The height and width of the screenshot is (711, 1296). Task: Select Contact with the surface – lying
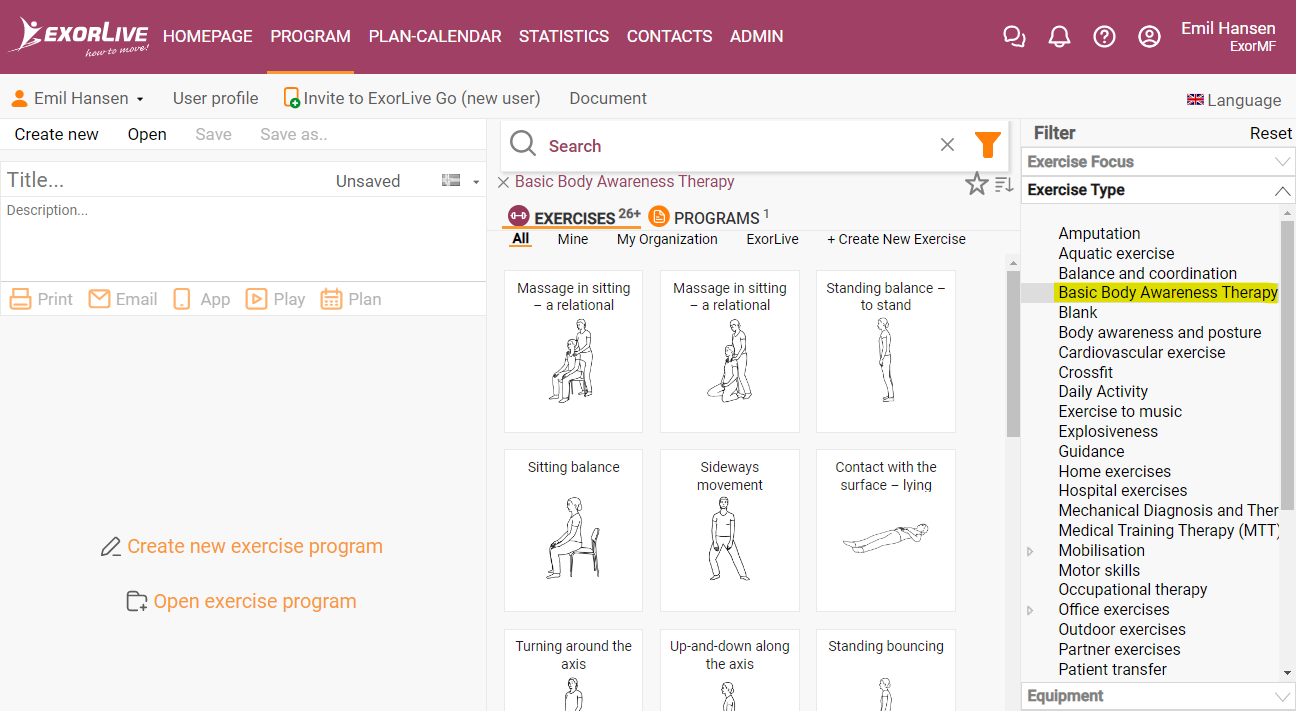pos(886,530)
